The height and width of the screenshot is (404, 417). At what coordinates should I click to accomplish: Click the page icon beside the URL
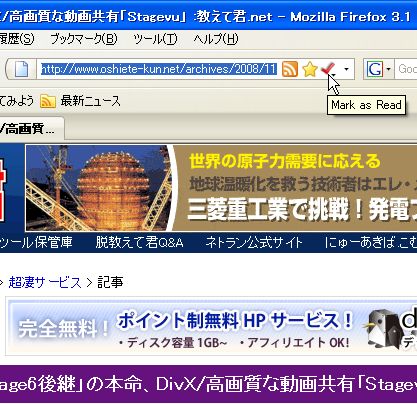pos(21,69)
